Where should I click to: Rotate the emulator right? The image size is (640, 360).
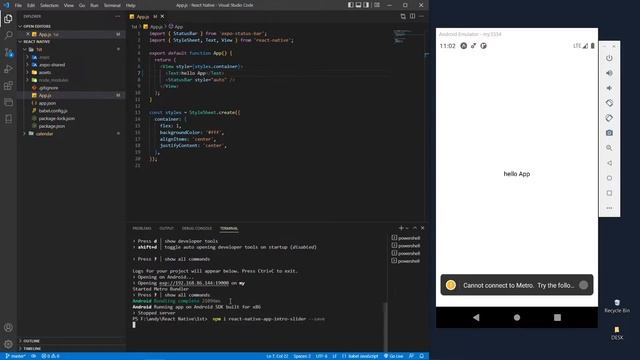[609, 118]
